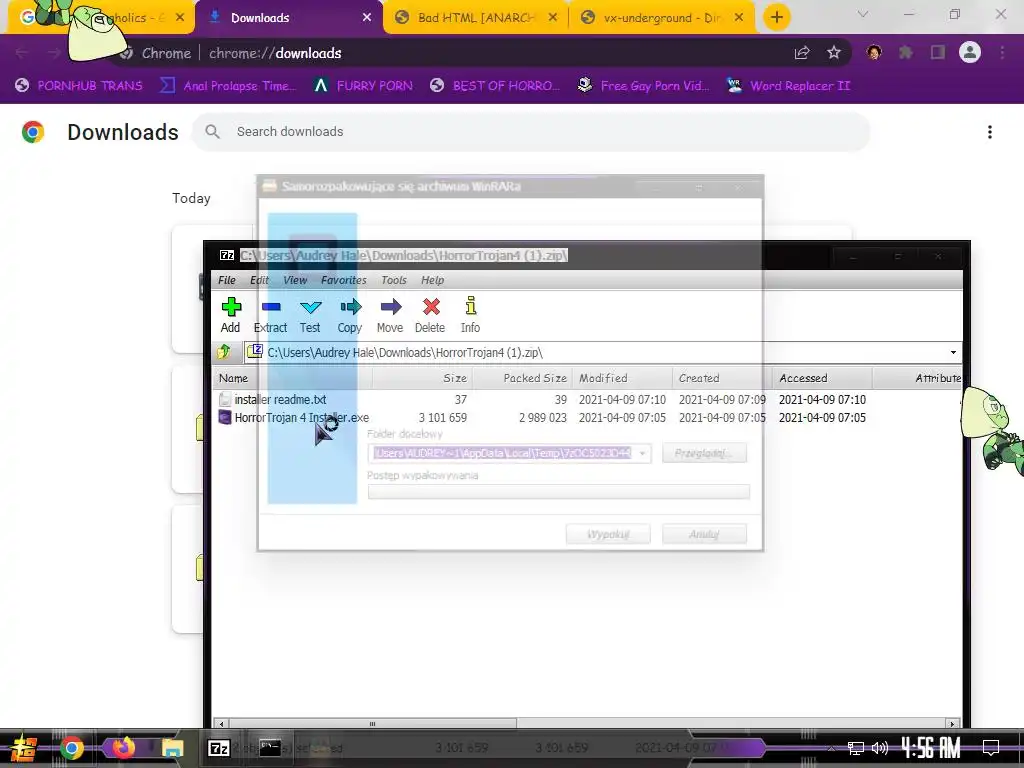Toggle the Chrome side panel icon
The height and width of the screenshot is (768, 1024).
click(x=938, y=52)
